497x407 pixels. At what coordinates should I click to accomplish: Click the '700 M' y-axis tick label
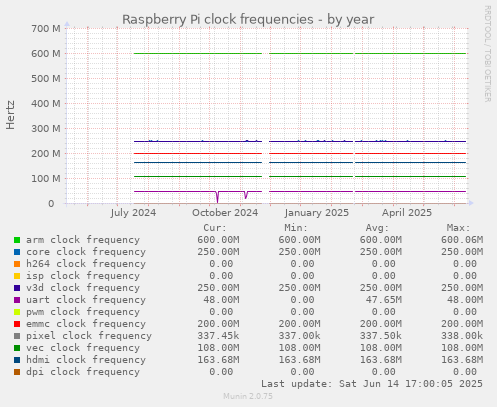(x=46, y=29)
